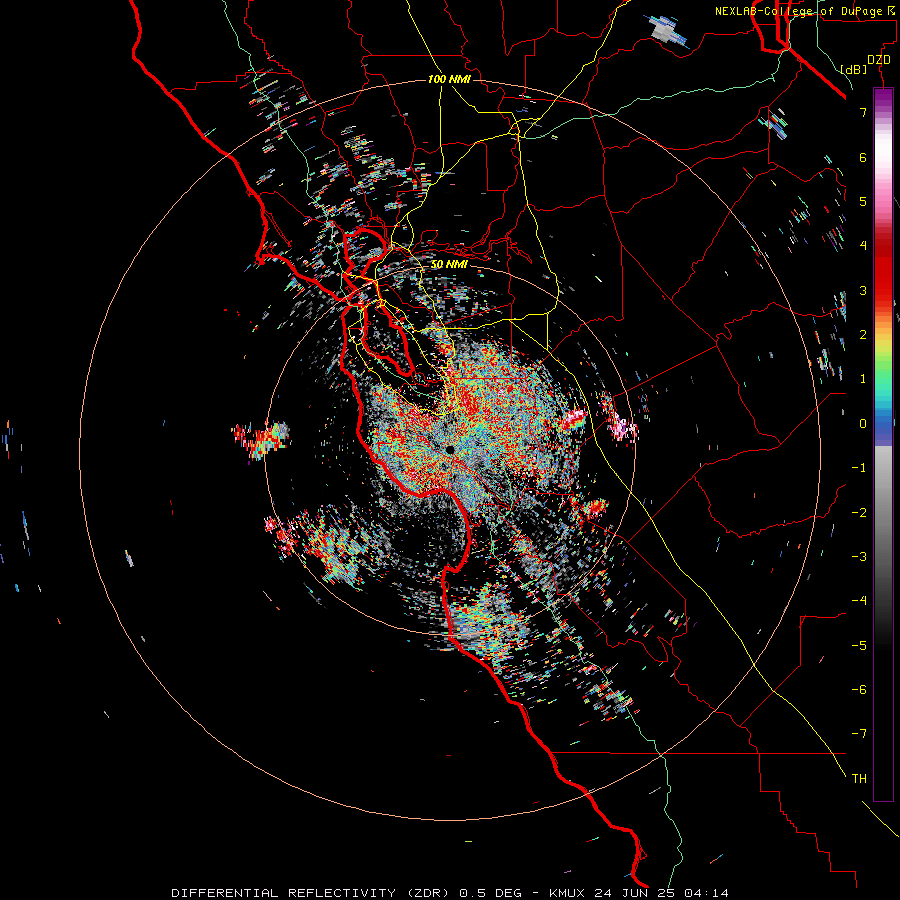
Task: Click the 50 NMI range ring label
Action: click(449, 264)
